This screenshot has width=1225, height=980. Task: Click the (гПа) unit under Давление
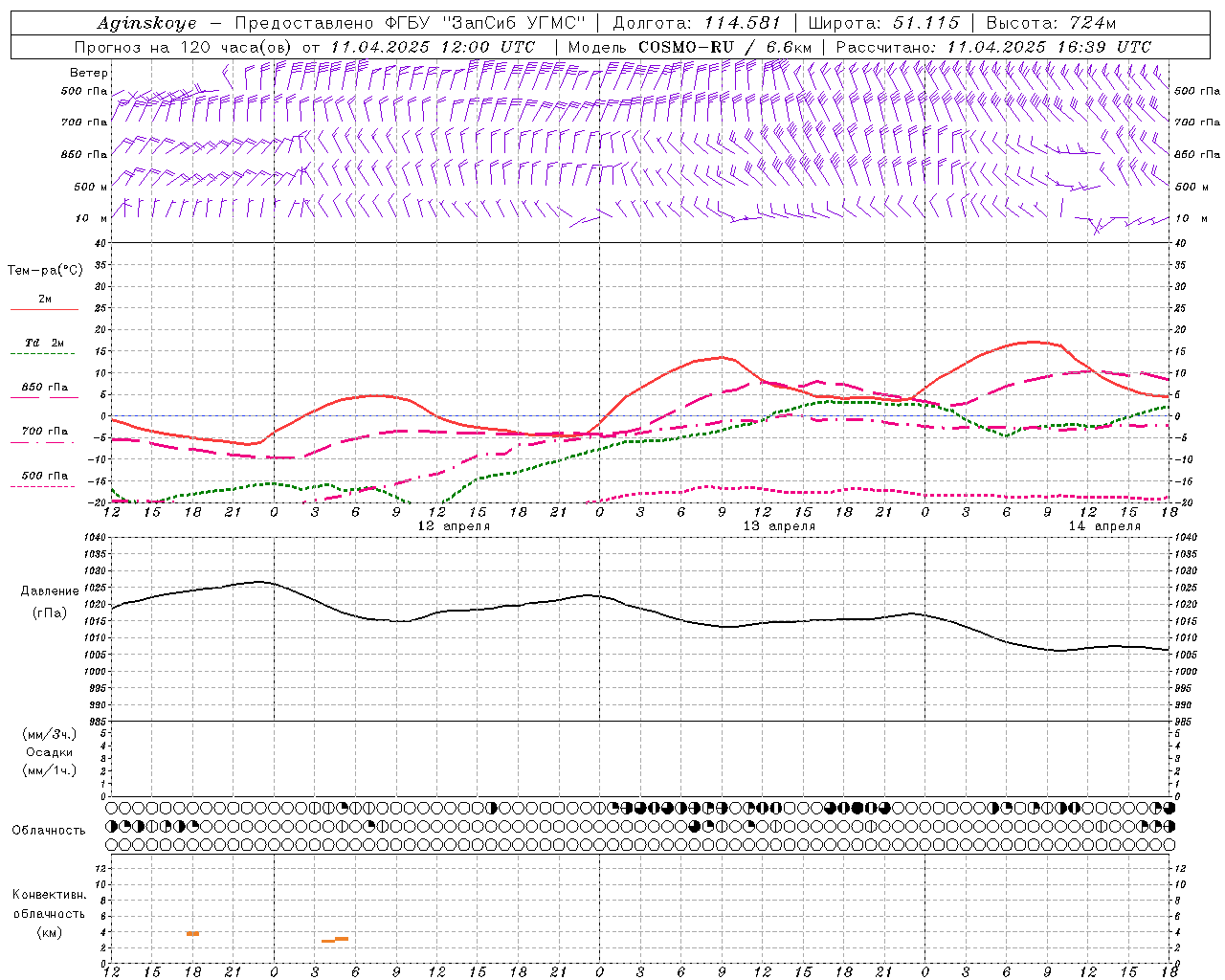(50, 612)
